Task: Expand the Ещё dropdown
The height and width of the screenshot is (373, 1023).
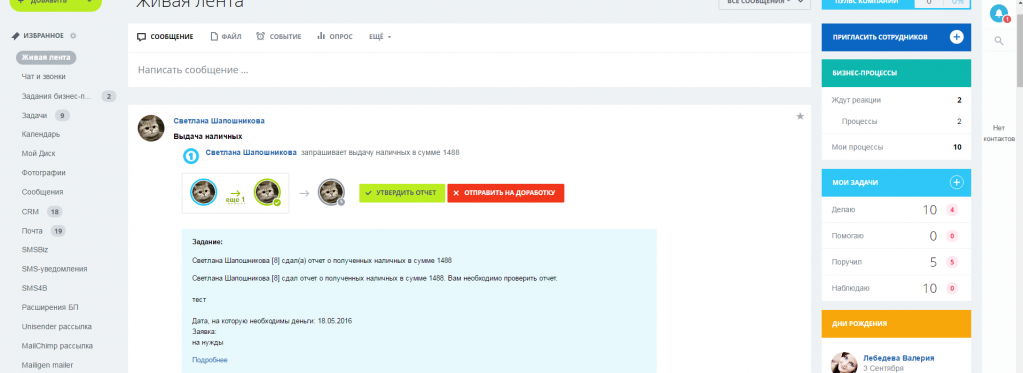Action: coord(380,37)
